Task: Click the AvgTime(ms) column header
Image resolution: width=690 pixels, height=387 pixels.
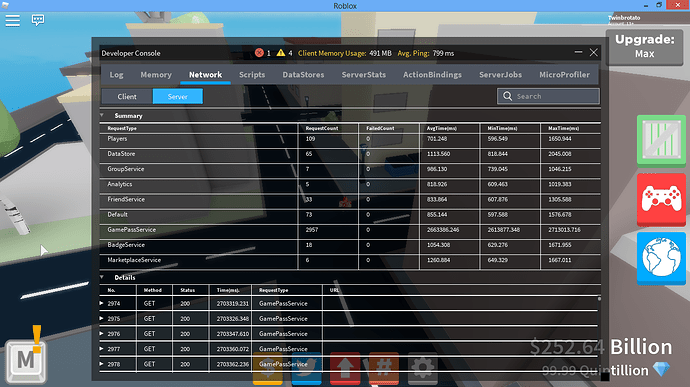Action: (x=441, y=128)
